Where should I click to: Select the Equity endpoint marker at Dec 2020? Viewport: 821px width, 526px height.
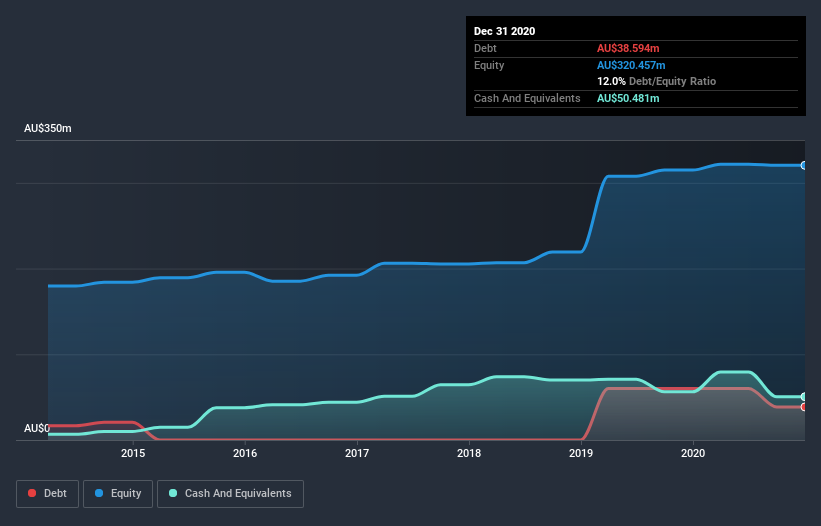pyautogui.click(x=804, y=165)
